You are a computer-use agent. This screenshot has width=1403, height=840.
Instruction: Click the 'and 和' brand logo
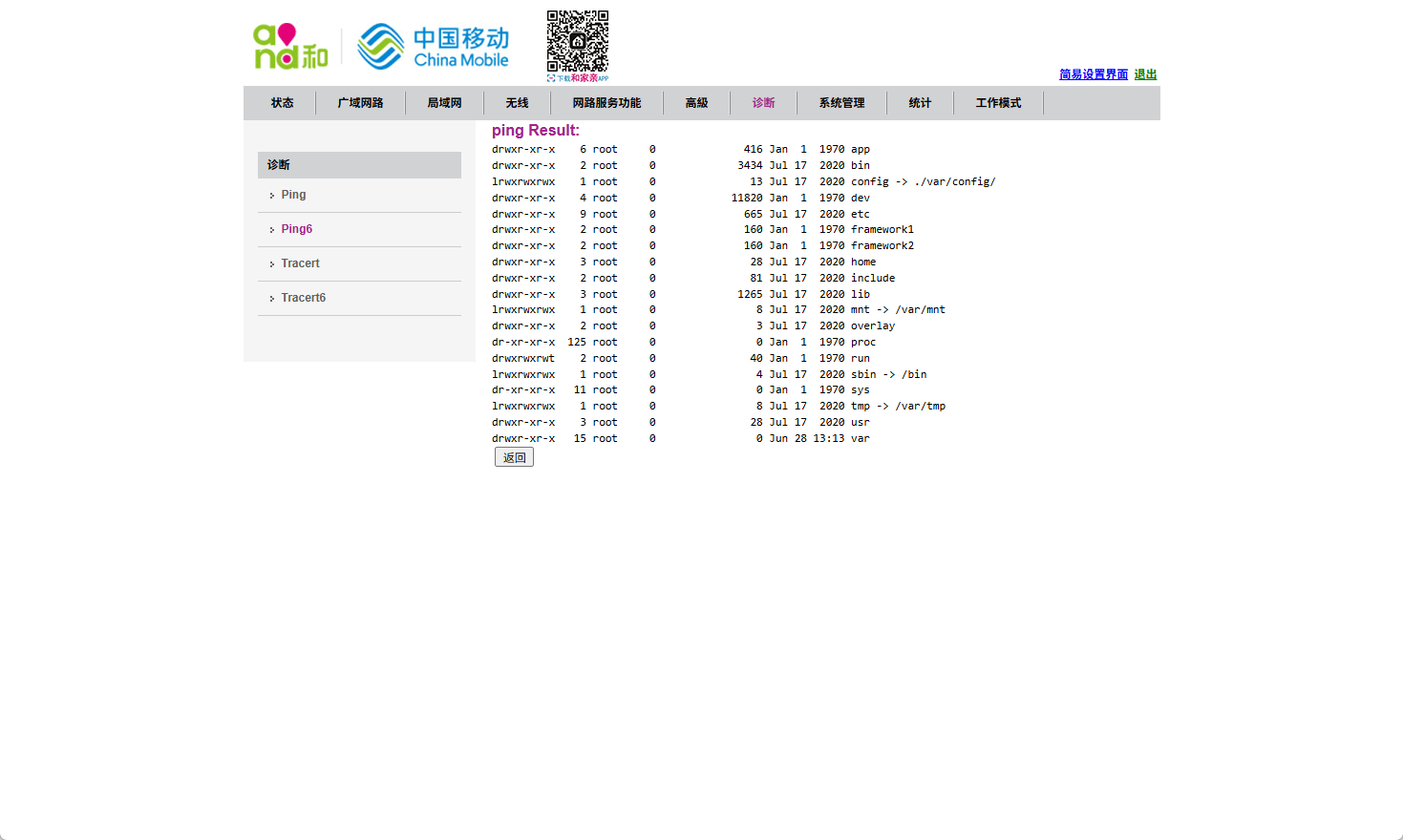pyautogui.click(x=290, y=47)
